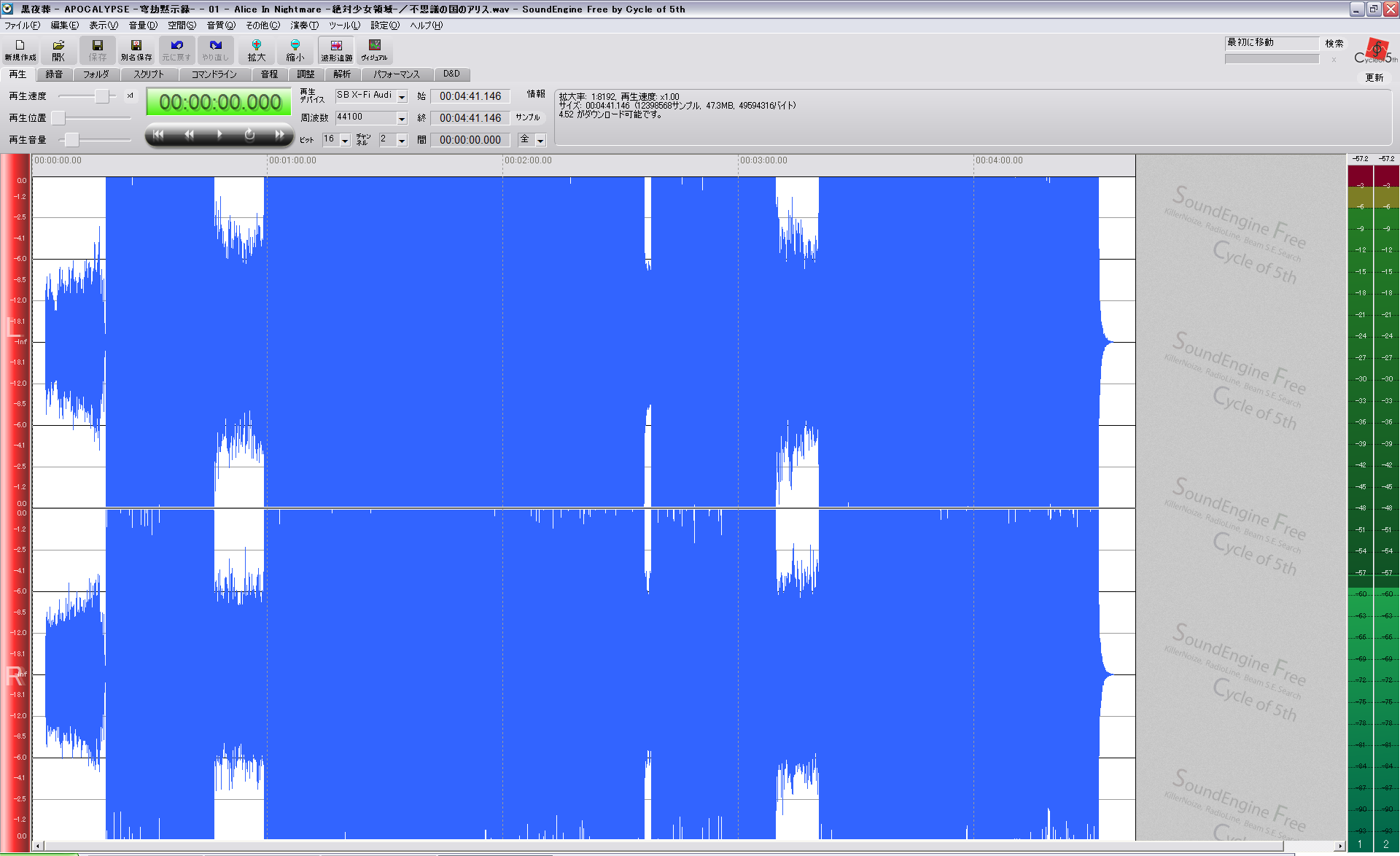Click the 最初に移動 search input field

point(1271,43)
